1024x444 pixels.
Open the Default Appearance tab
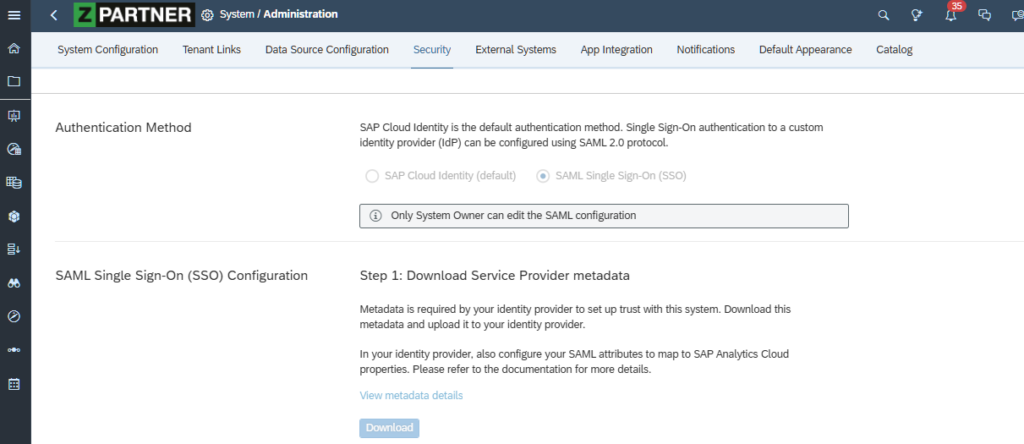point(805,50)
